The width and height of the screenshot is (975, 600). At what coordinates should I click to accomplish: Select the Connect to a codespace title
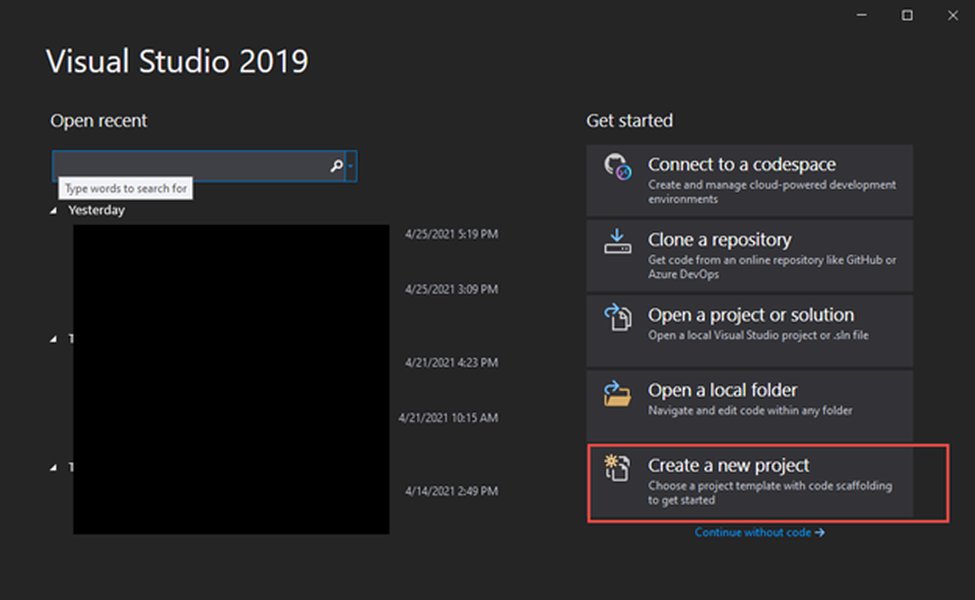pyautogui.click(x=741, y=164)
